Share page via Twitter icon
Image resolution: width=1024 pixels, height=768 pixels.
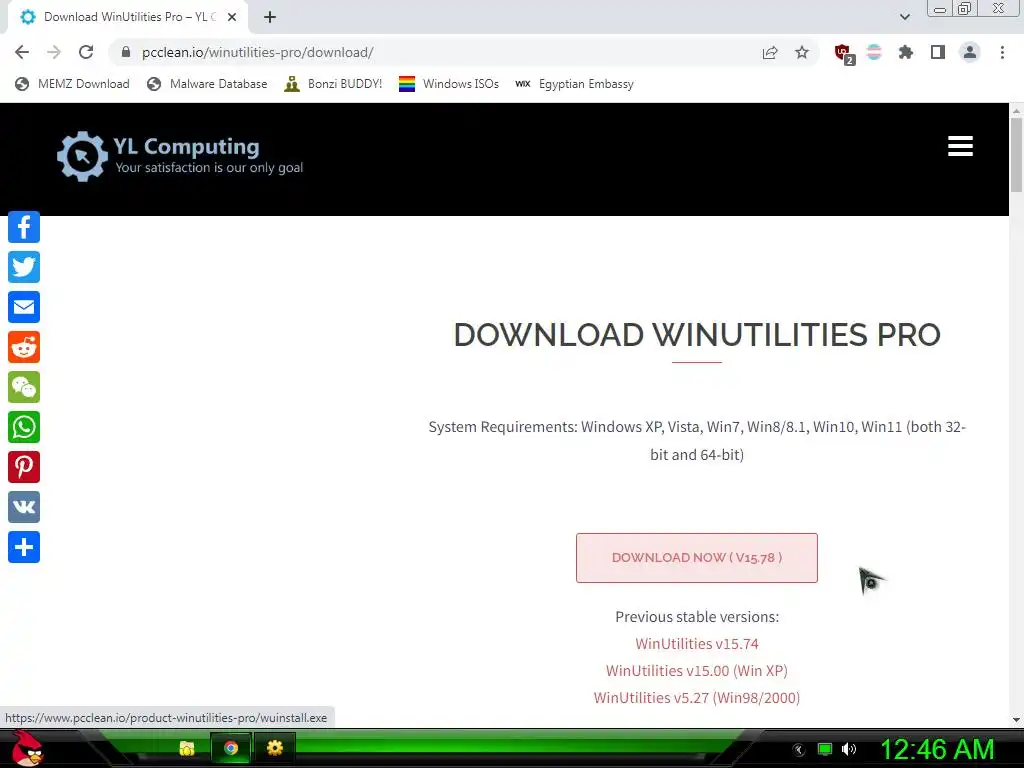pyautogui.click(x=24, y=267)
